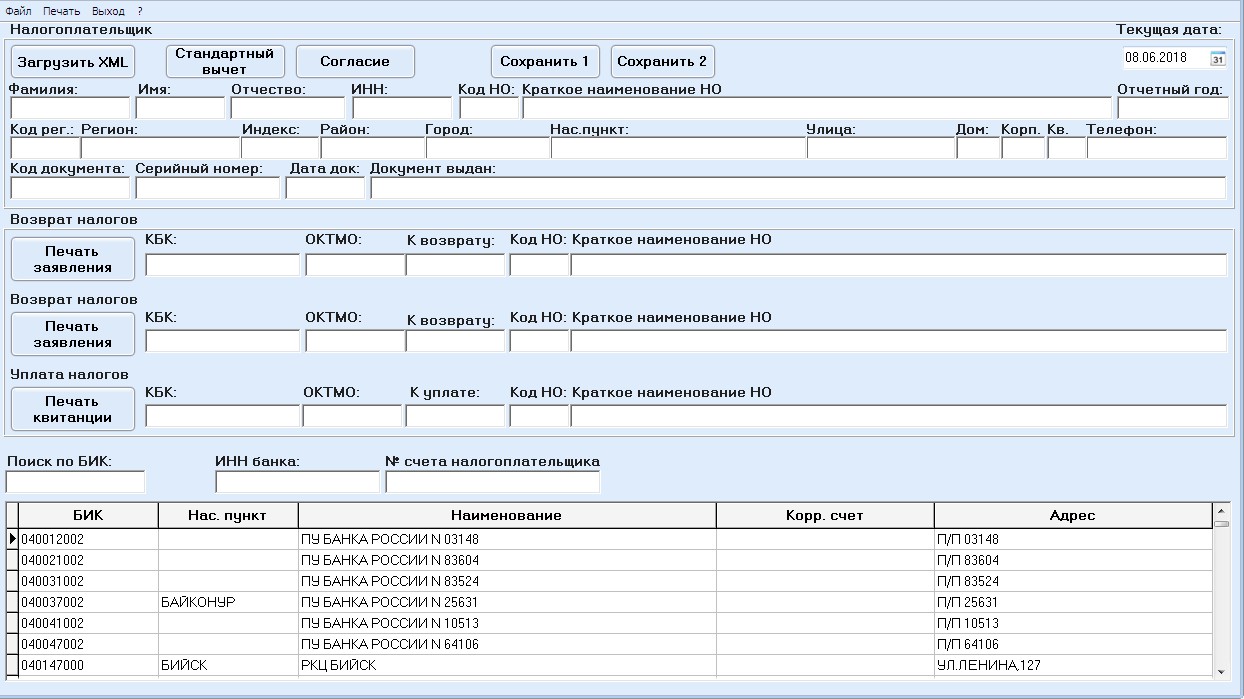
Task: Open the calendar icon next to current date
Action: click(x=1217, y=58)
